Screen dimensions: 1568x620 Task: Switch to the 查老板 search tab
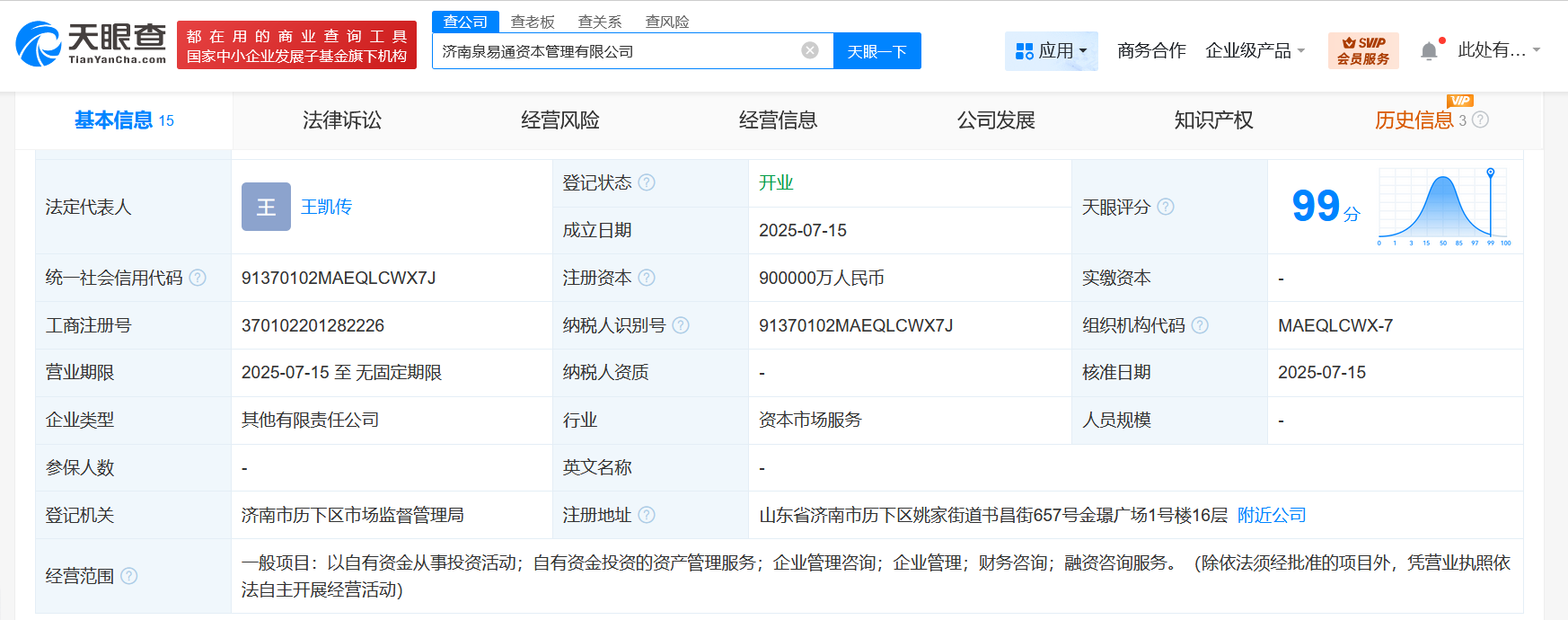coord(533,22)
